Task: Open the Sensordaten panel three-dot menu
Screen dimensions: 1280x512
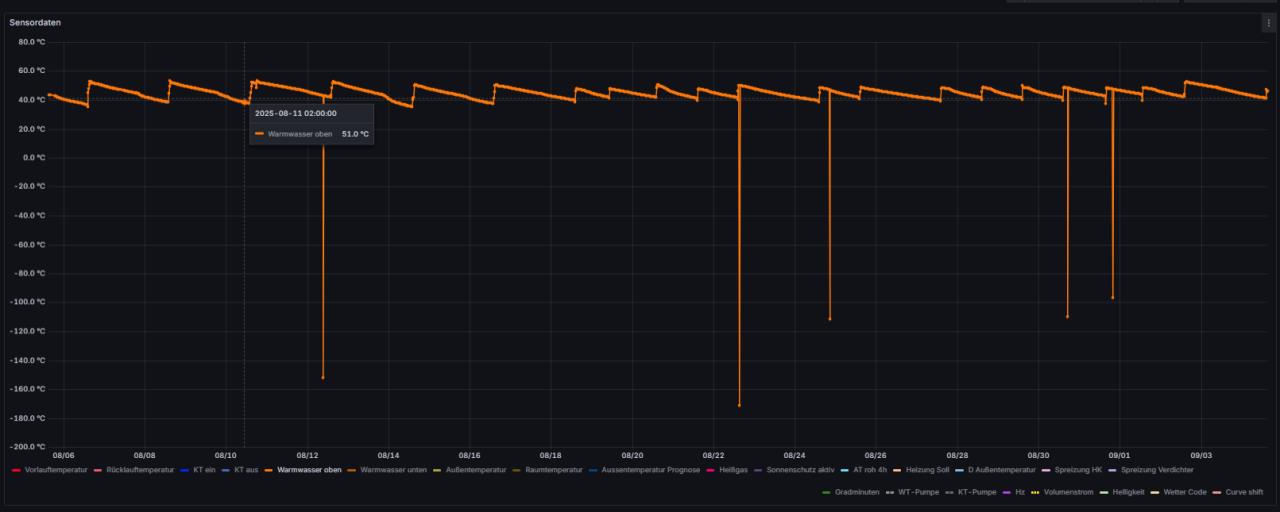Action: [1269, 23]
